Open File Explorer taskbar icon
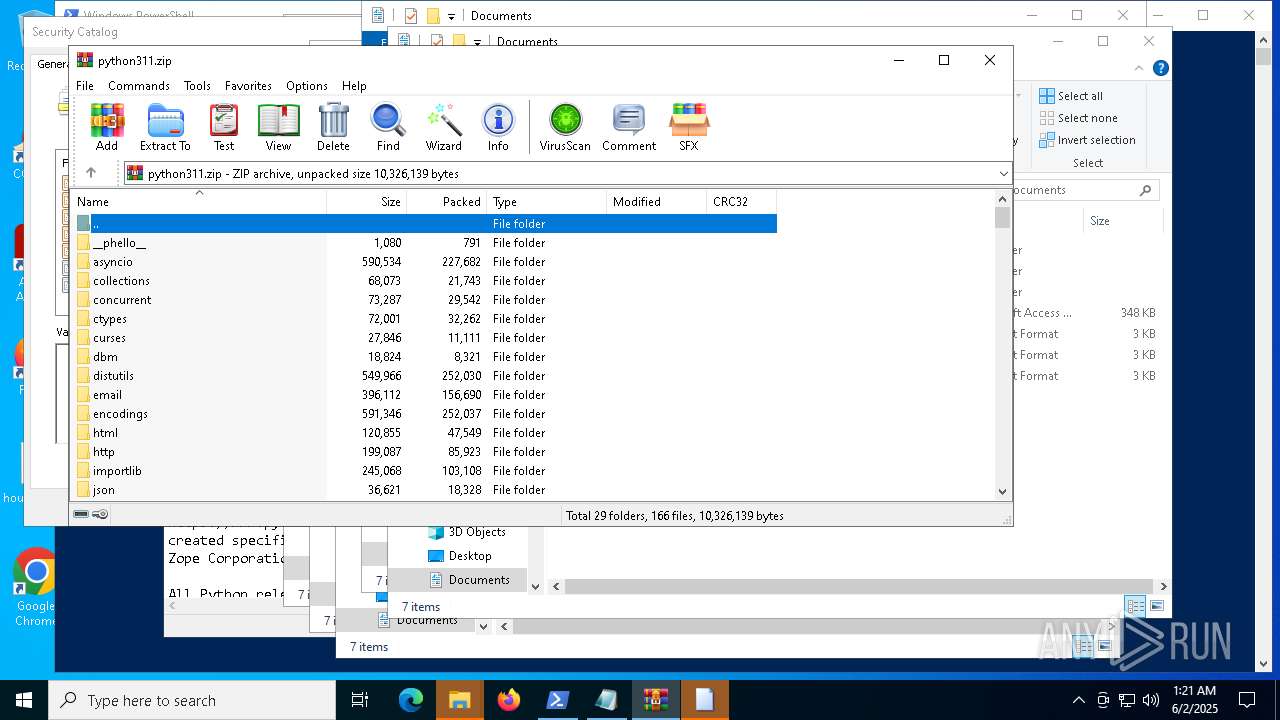This screenshot has height=720, width=1280. click(459, 700)
